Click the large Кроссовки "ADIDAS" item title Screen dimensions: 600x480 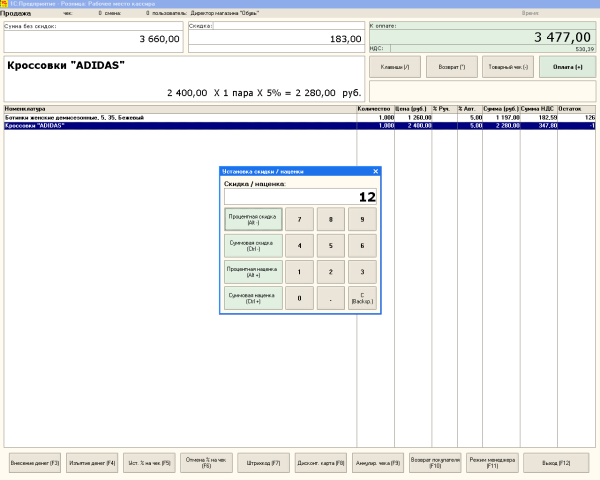click(66, 65)
